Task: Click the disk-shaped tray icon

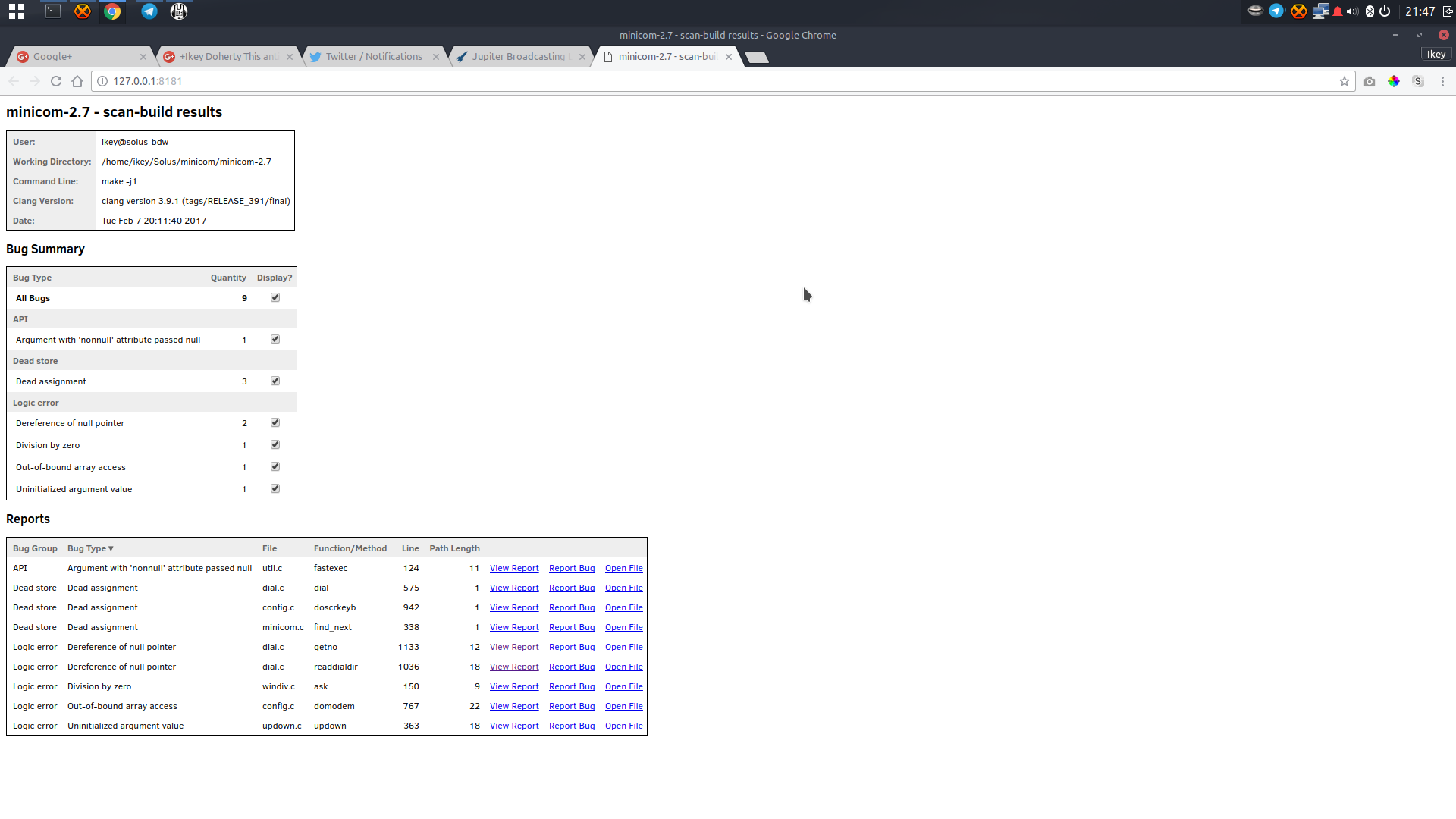Action: pos(1255,11)
